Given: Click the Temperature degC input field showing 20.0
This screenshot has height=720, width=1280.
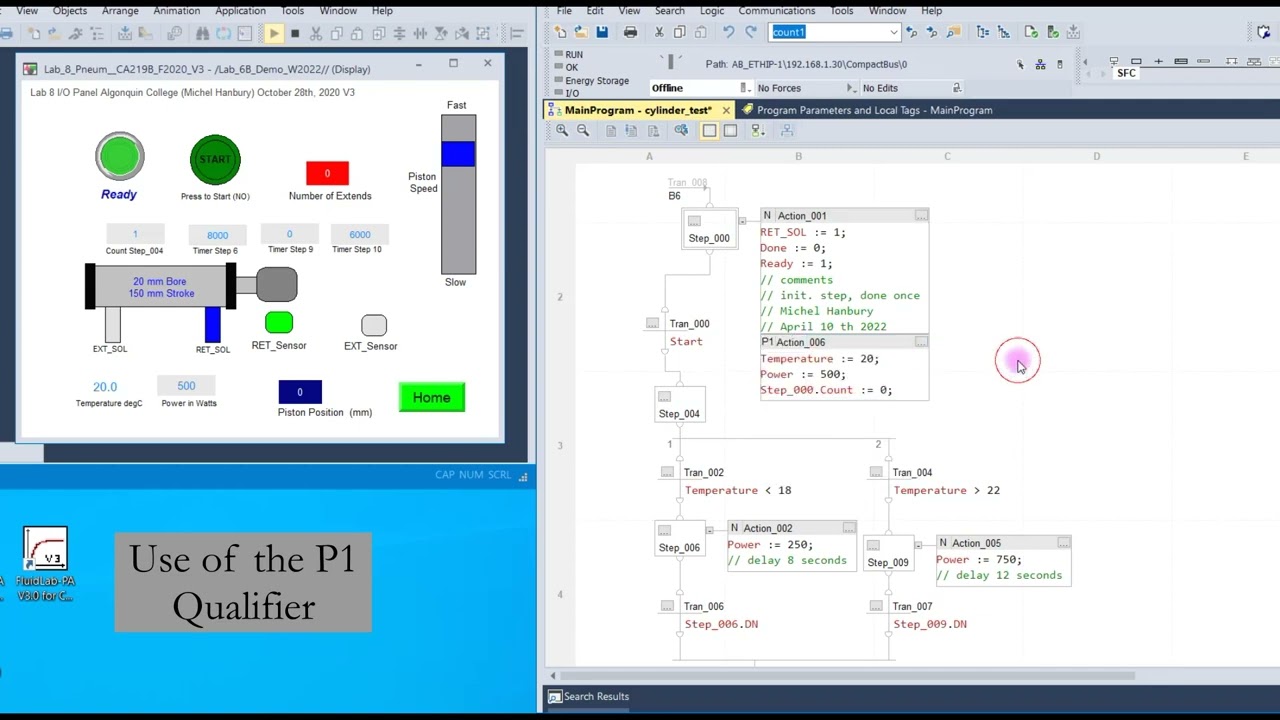Looking at the screenshot, I should [105, 386].
